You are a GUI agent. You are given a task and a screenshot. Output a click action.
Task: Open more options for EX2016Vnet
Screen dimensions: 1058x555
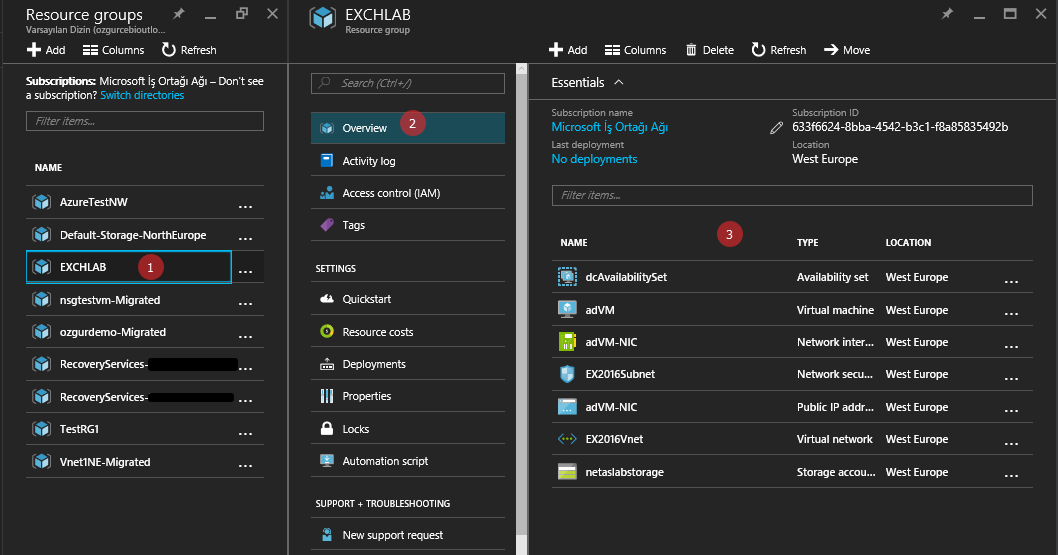pyautogui.click(x=1011, y=442)
